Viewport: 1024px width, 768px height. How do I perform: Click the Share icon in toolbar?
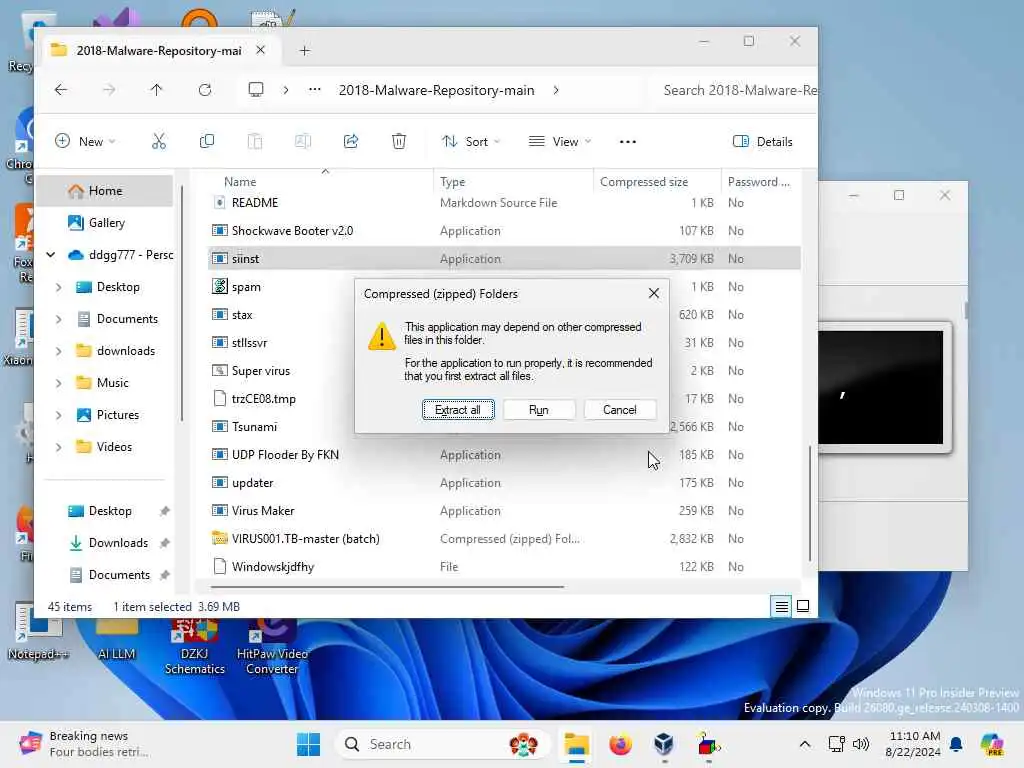(351, 141)
